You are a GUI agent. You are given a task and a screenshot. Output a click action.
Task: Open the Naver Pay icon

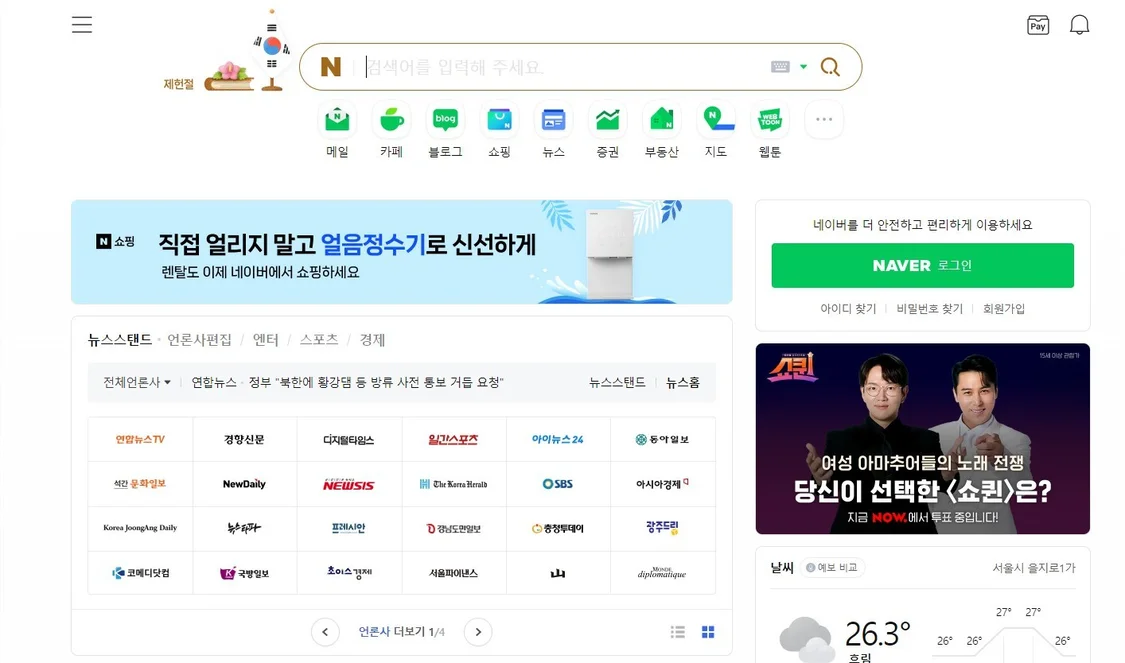click(1037, 25)
